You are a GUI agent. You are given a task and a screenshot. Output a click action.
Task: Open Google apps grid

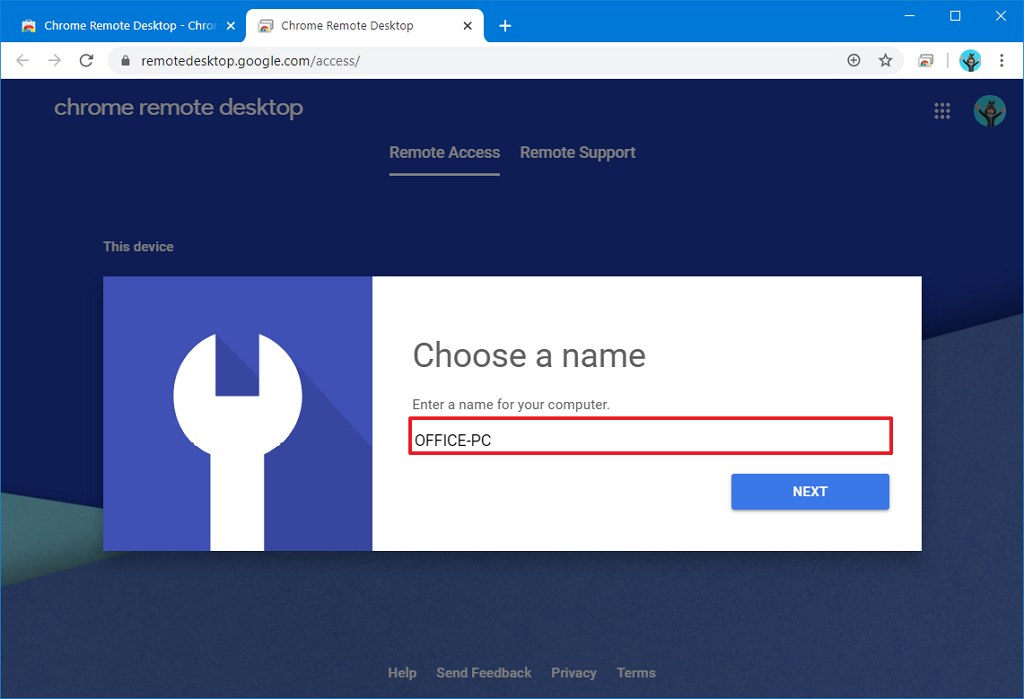point(942,110)
